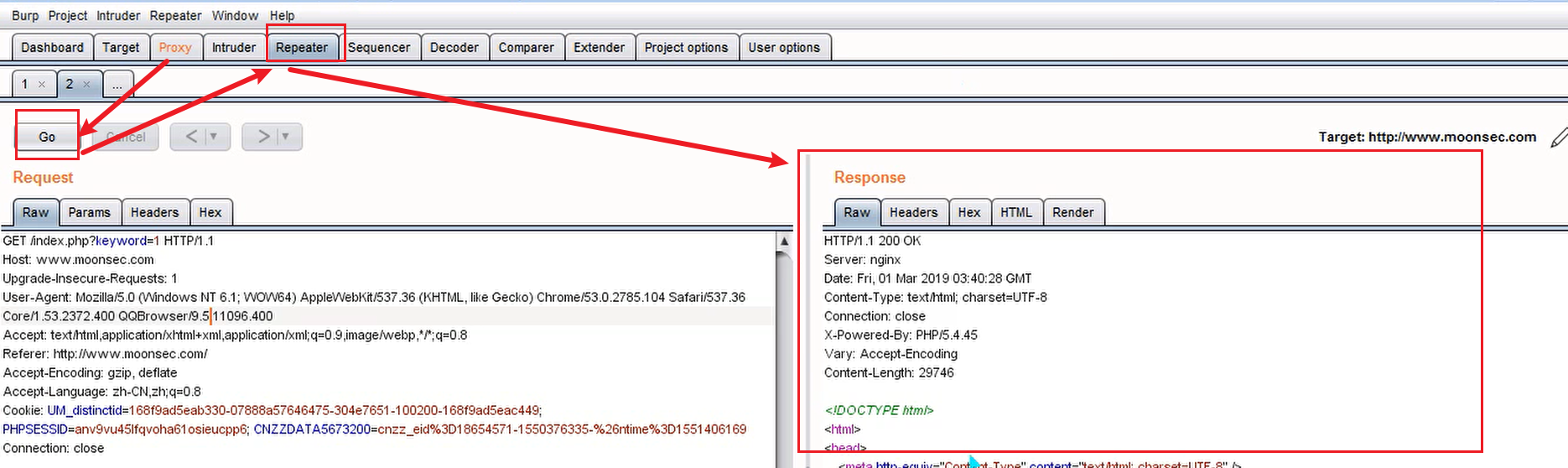The width and height of the screenshot is (1568, 468).
Task: Click the Target: http://www.moonsec.com label
Action: [x=1427, y=137]
